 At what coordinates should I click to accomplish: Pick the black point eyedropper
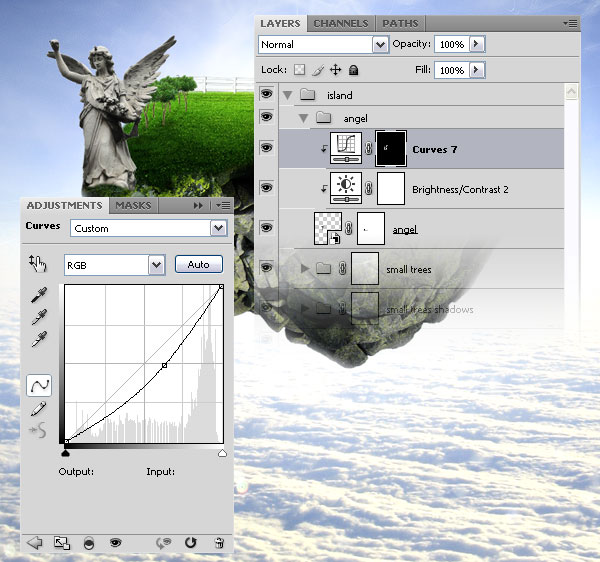pos(39,295)
